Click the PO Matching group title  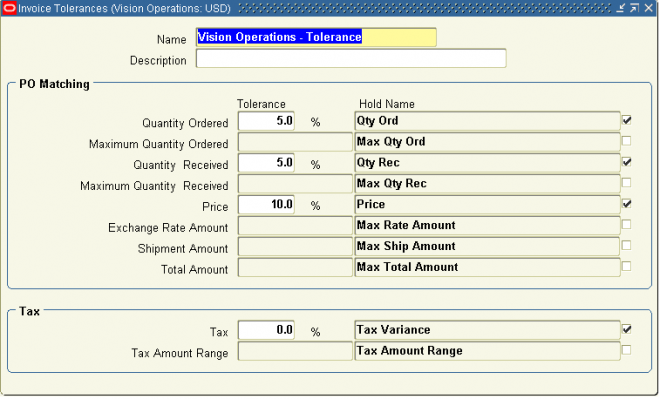point(54,84)
